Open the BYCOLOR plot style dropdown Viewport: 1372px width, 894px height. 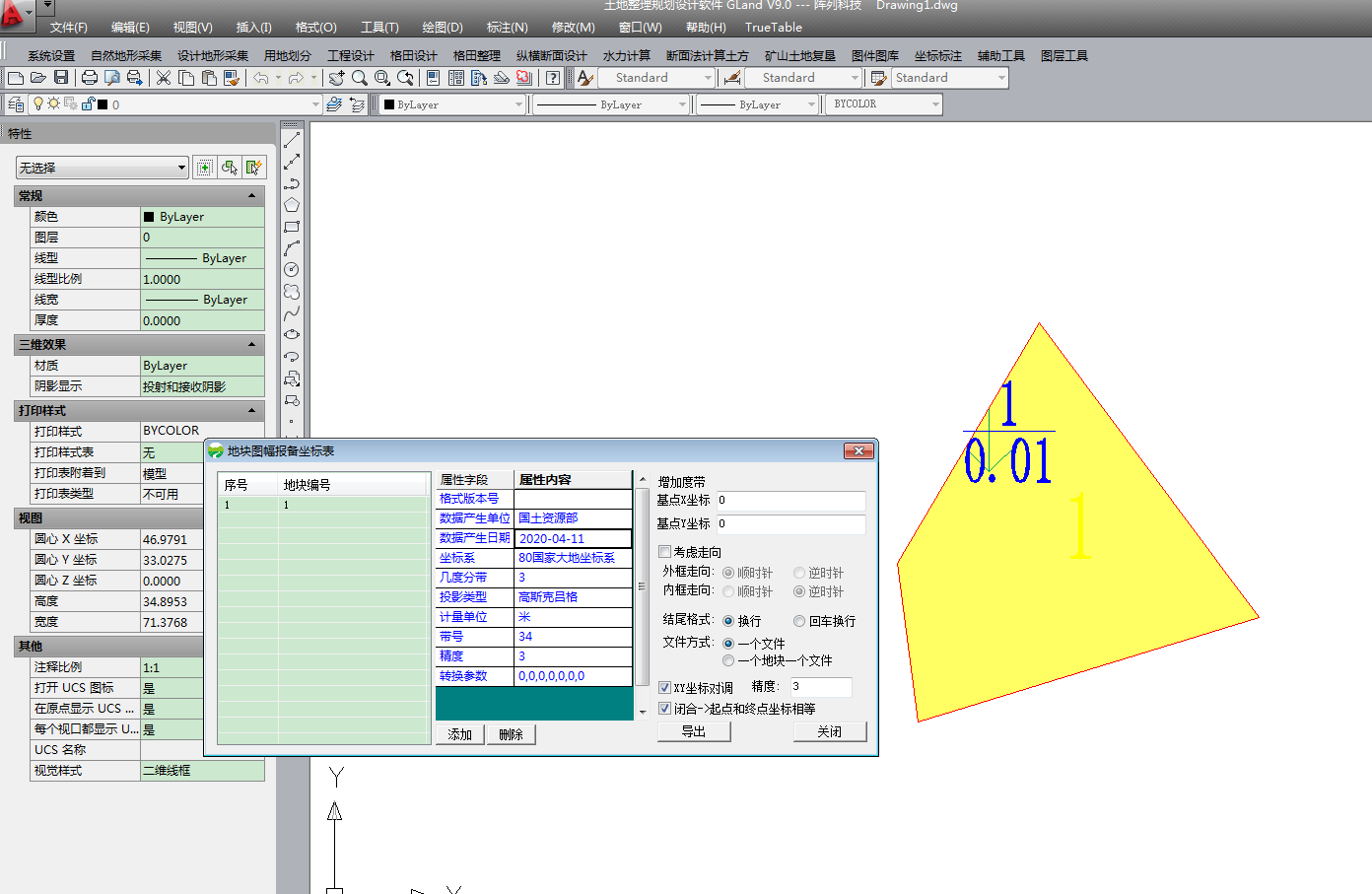pyautogui.click(x=884, y=104)
